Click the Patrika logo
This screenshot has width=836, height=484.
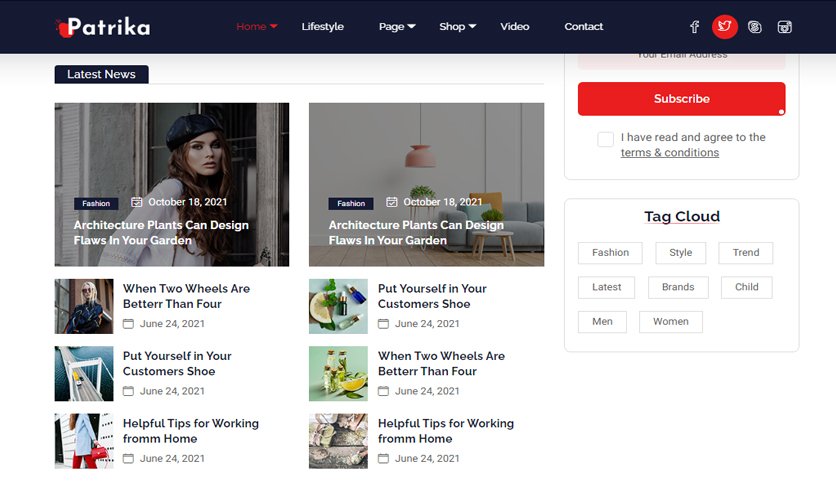[103, 27]
